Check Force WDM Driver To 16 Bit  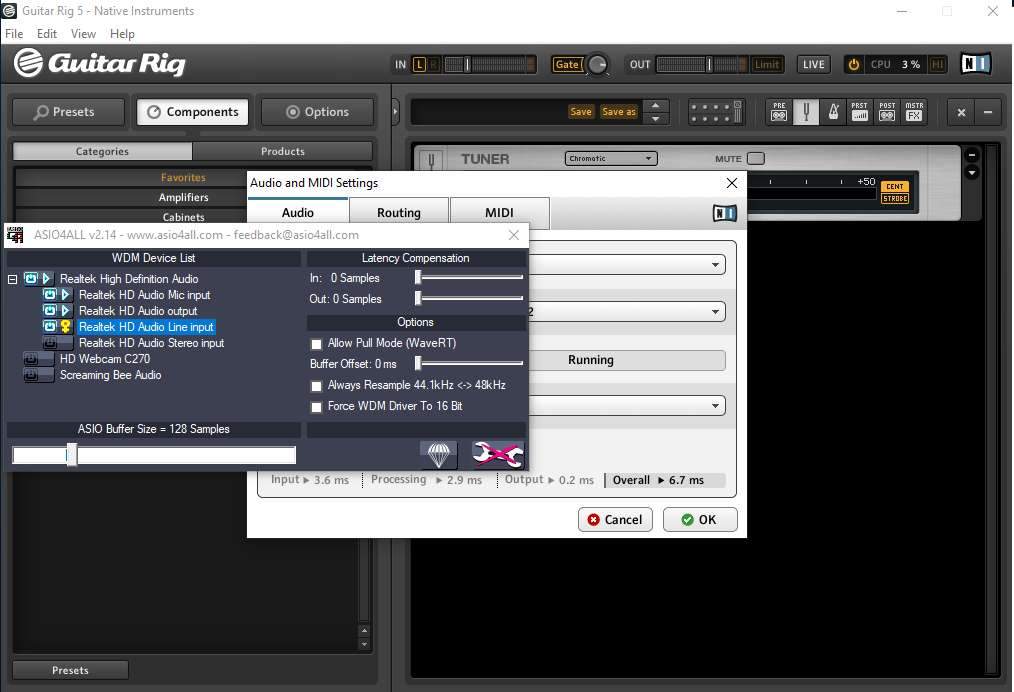pos(316,407)
